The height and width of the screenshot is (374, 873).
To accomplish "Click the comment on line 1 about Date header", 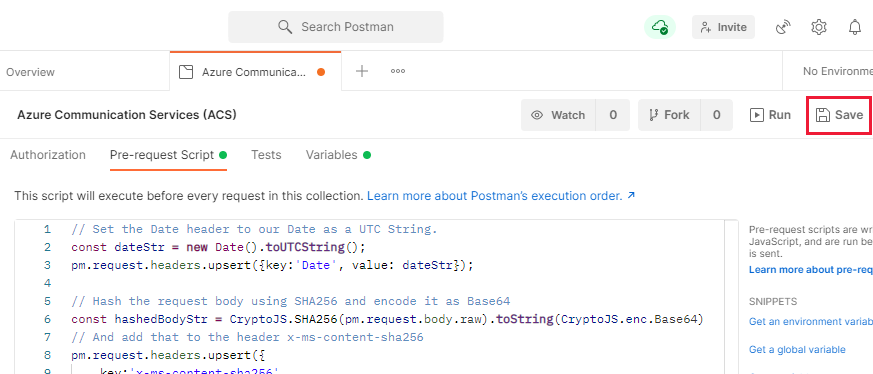I will pos(254,229).
